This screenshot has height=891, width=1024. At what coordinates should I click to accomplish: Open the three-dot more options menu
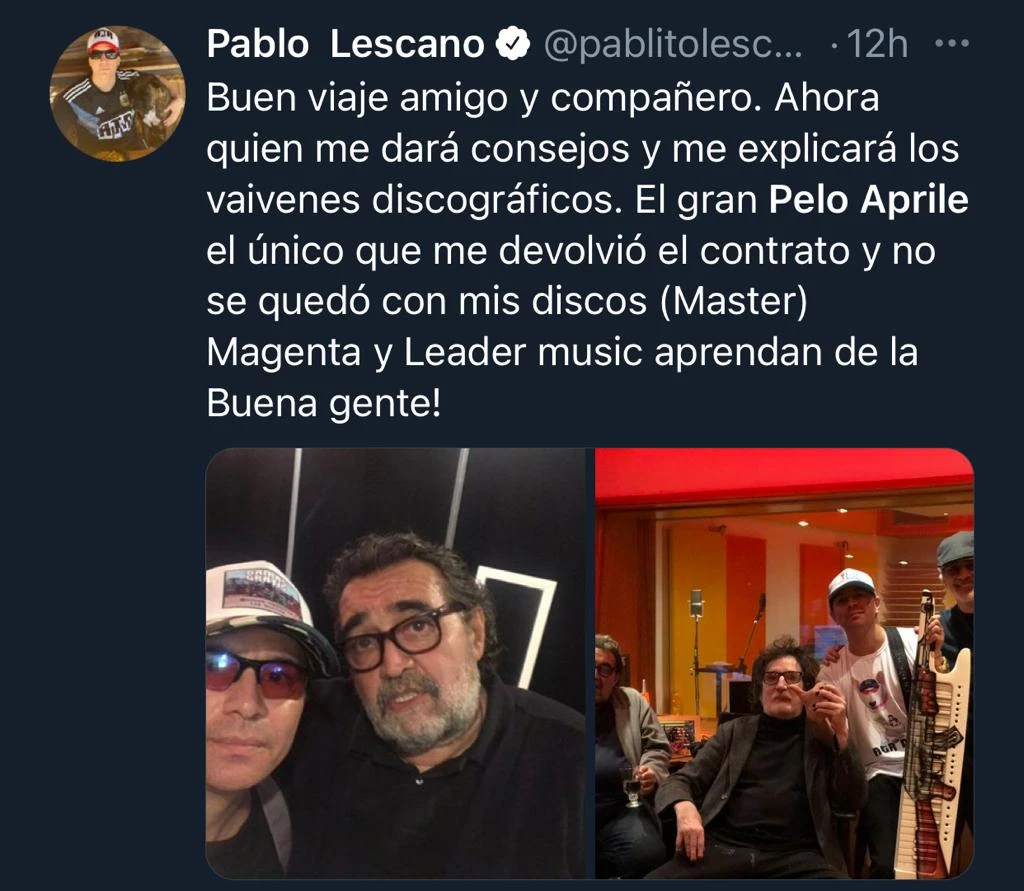[952, 44]
